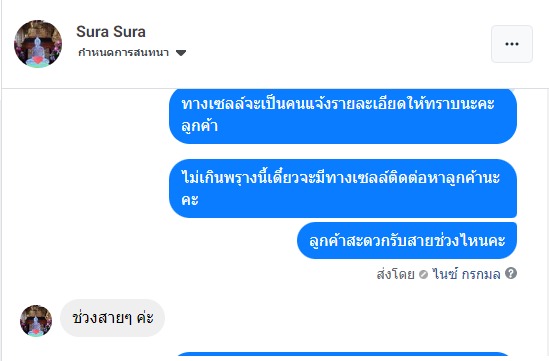
Task: Click the Sura Sura header profile picture
Action: (x=38, y=44)
